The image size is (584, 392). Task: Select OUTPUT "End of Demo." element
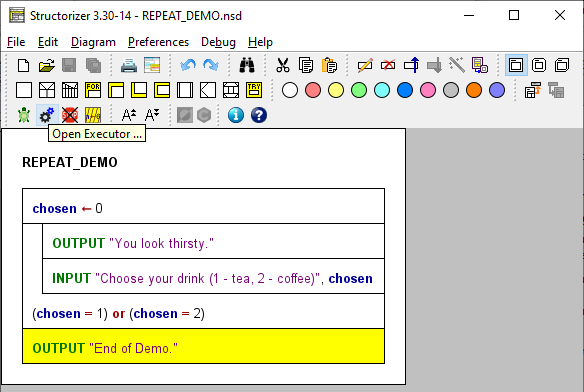tap(203, 346)
